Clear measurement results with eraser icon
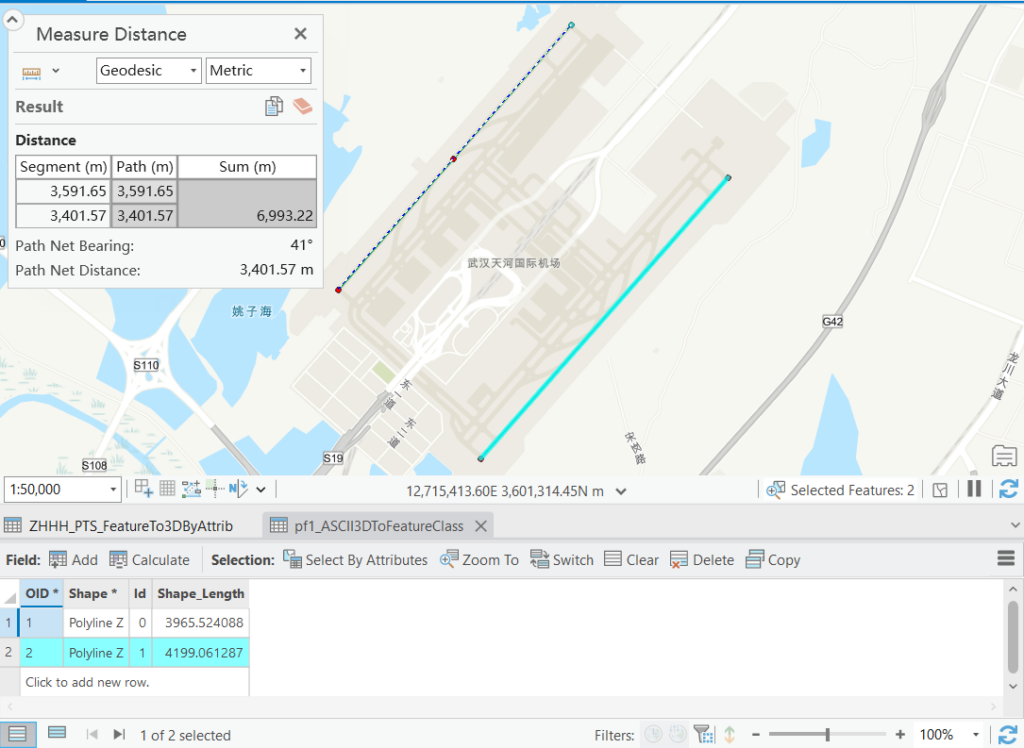1024x748 pixels. click(303, 106)
